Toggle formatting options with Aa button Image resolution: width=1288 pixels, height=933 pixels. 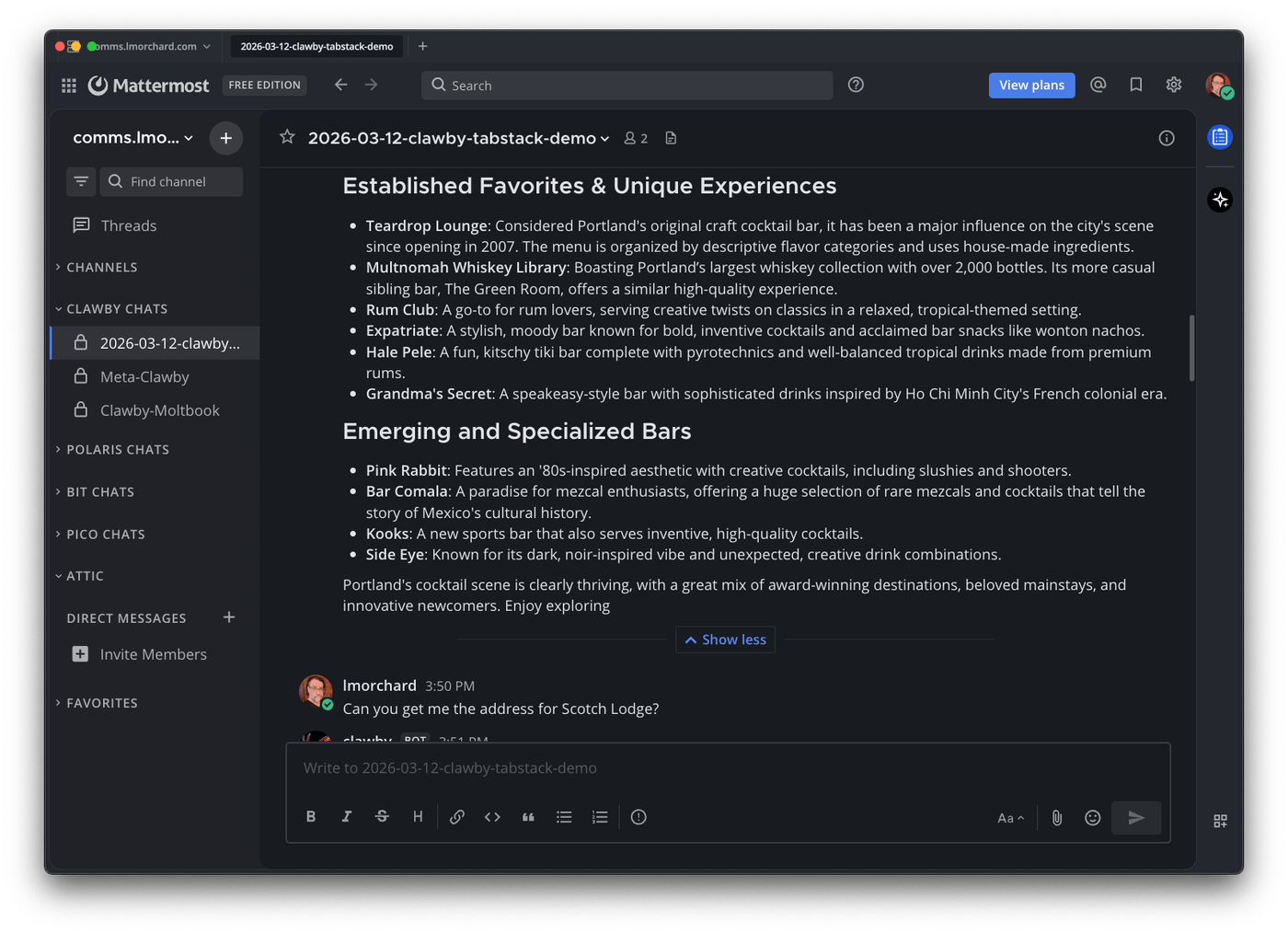coord(1010,818)
